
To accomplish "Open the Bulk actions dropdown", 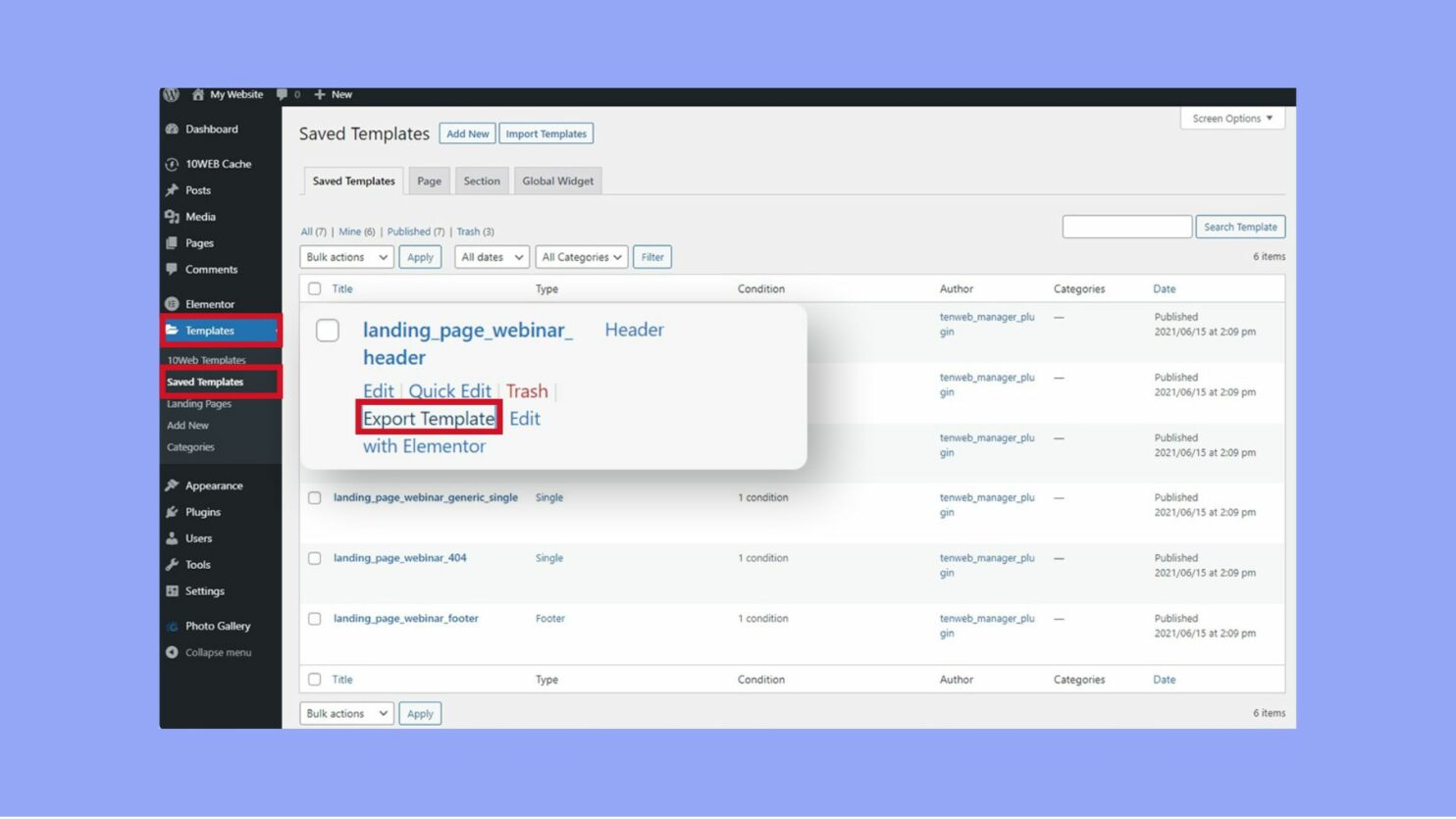I will click(x=345, y=256).
